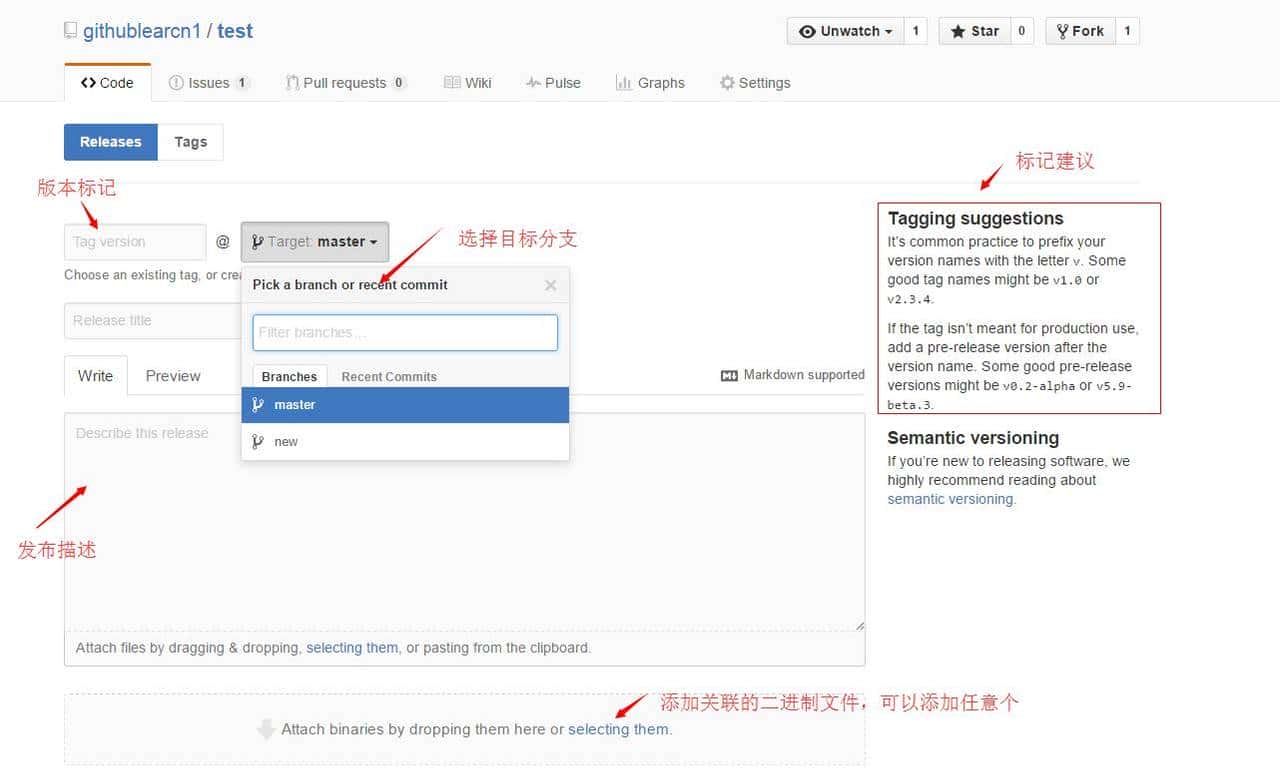View the Graphs tab
The image size is (1280, 770).
pyautogui.click(x=650, y=83)
